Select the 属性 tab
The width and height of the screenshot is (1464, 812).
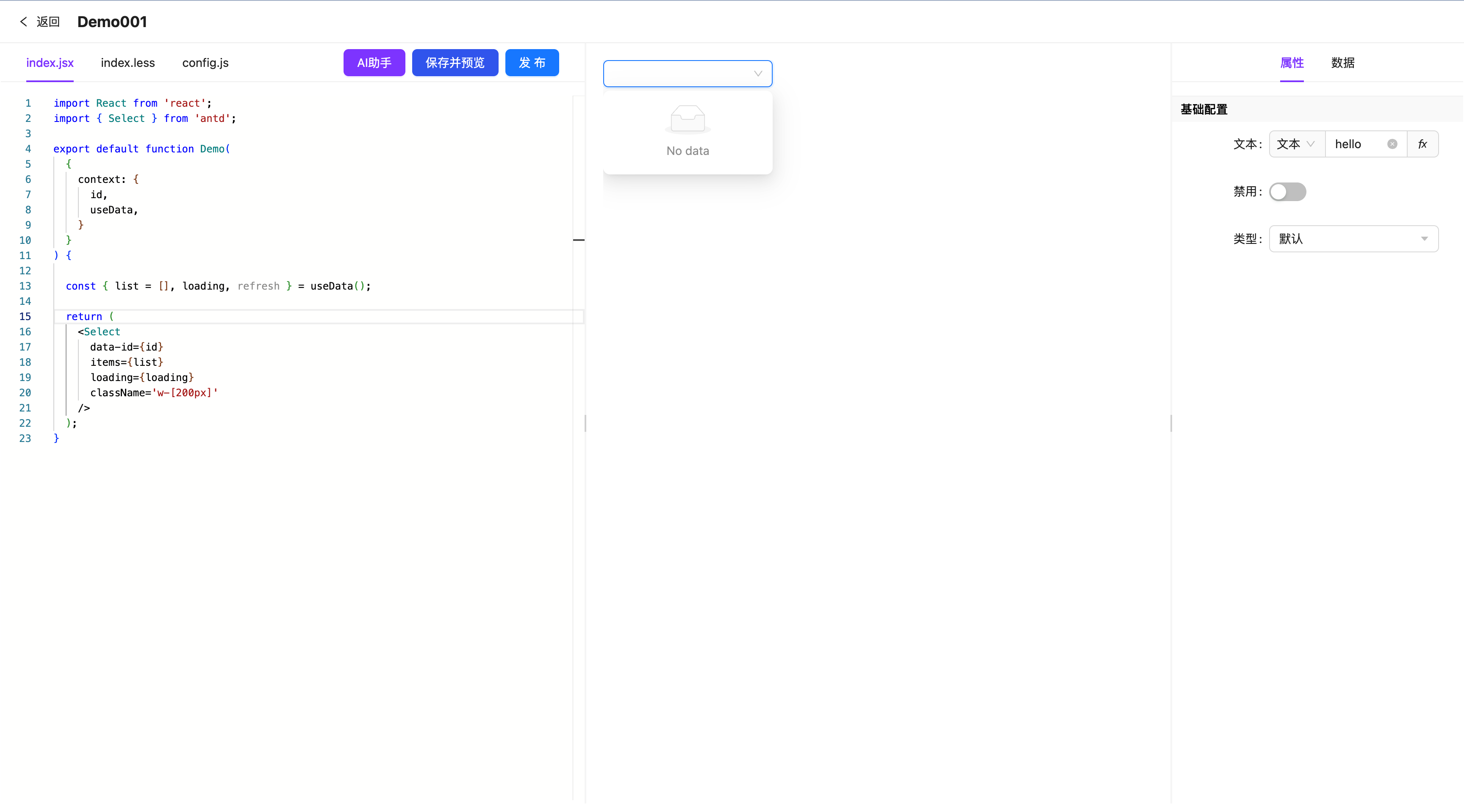1291,63
